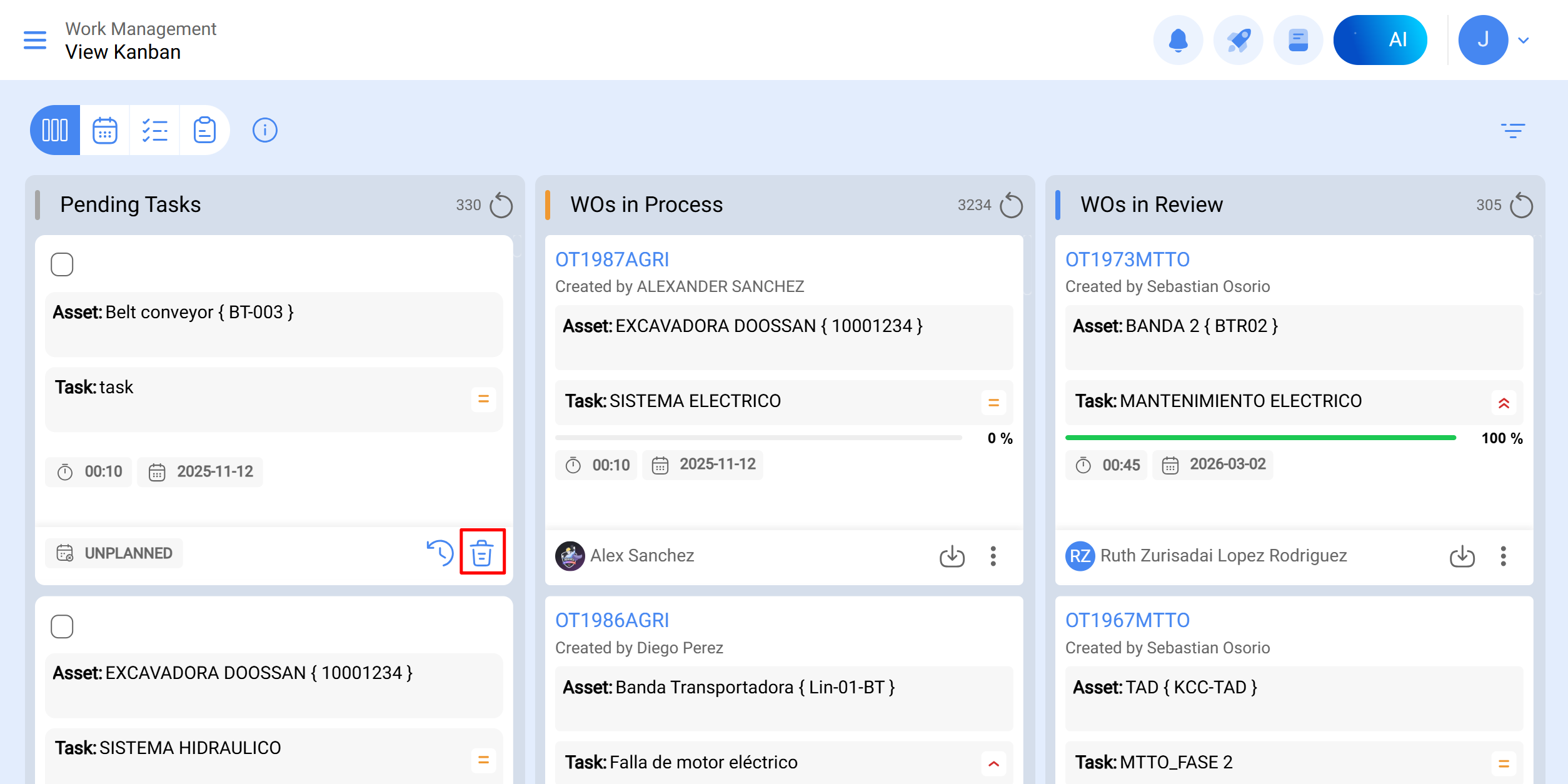
Task: Click the 100% progress bar on OT1973MTTO
Action: [x=1260, y=438]
